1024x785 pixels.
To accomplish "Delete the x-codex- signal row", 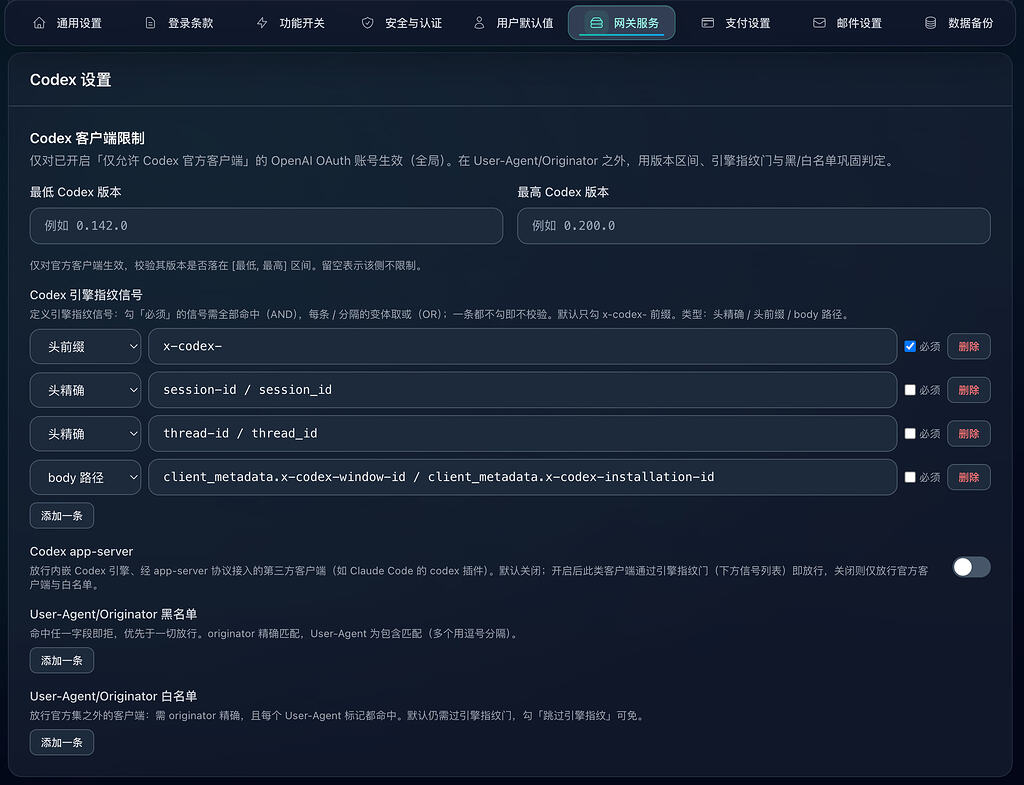I will (x=968, y=346).
